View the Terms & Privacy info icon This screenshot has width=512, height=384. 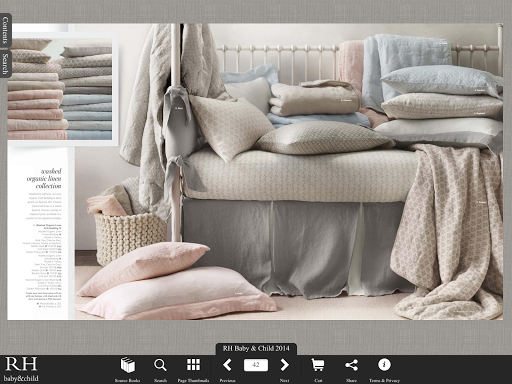point(384,365)
